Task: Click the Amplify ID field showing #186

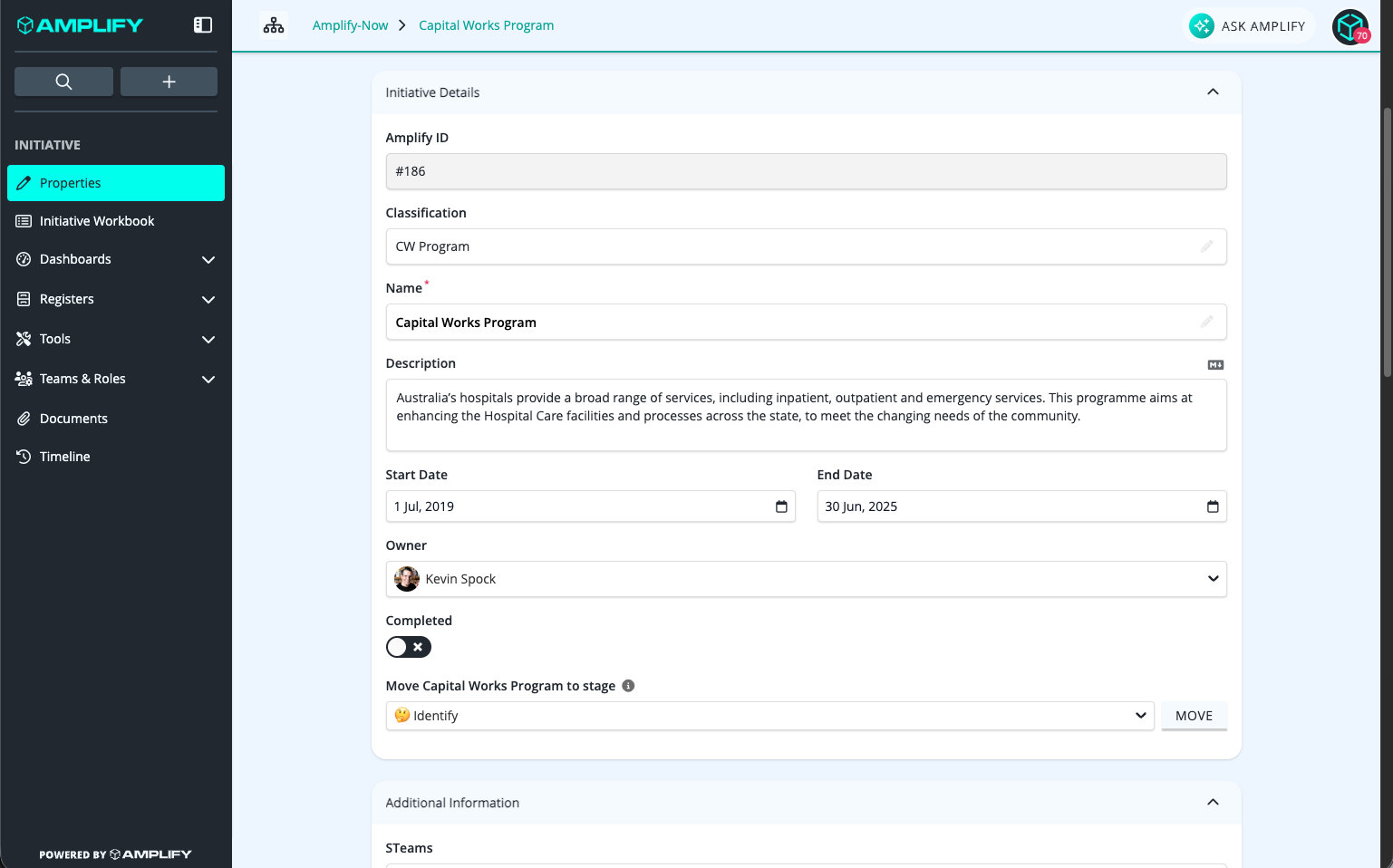Action: click(806, 171)
